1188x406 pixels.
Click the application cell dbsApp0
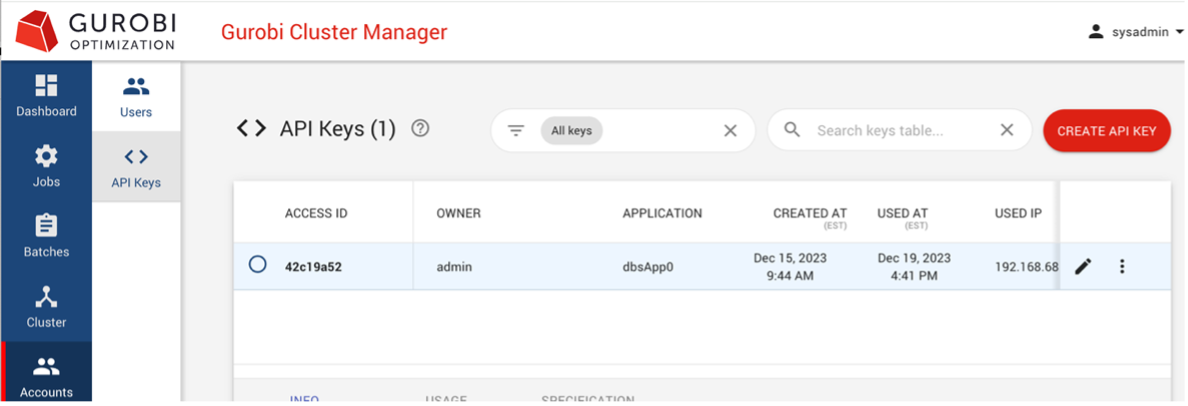click(x=648, y=267)
